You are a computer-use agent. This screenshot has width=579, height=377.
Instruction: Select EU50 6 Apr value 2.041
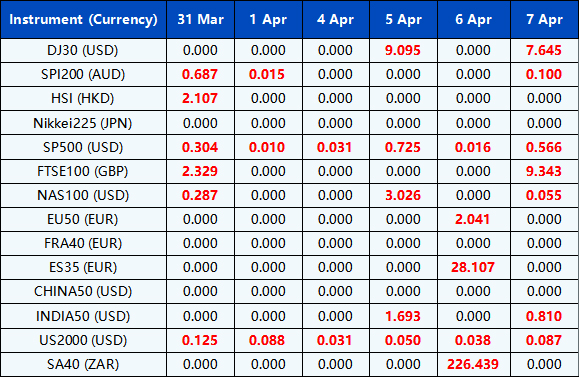472,219
